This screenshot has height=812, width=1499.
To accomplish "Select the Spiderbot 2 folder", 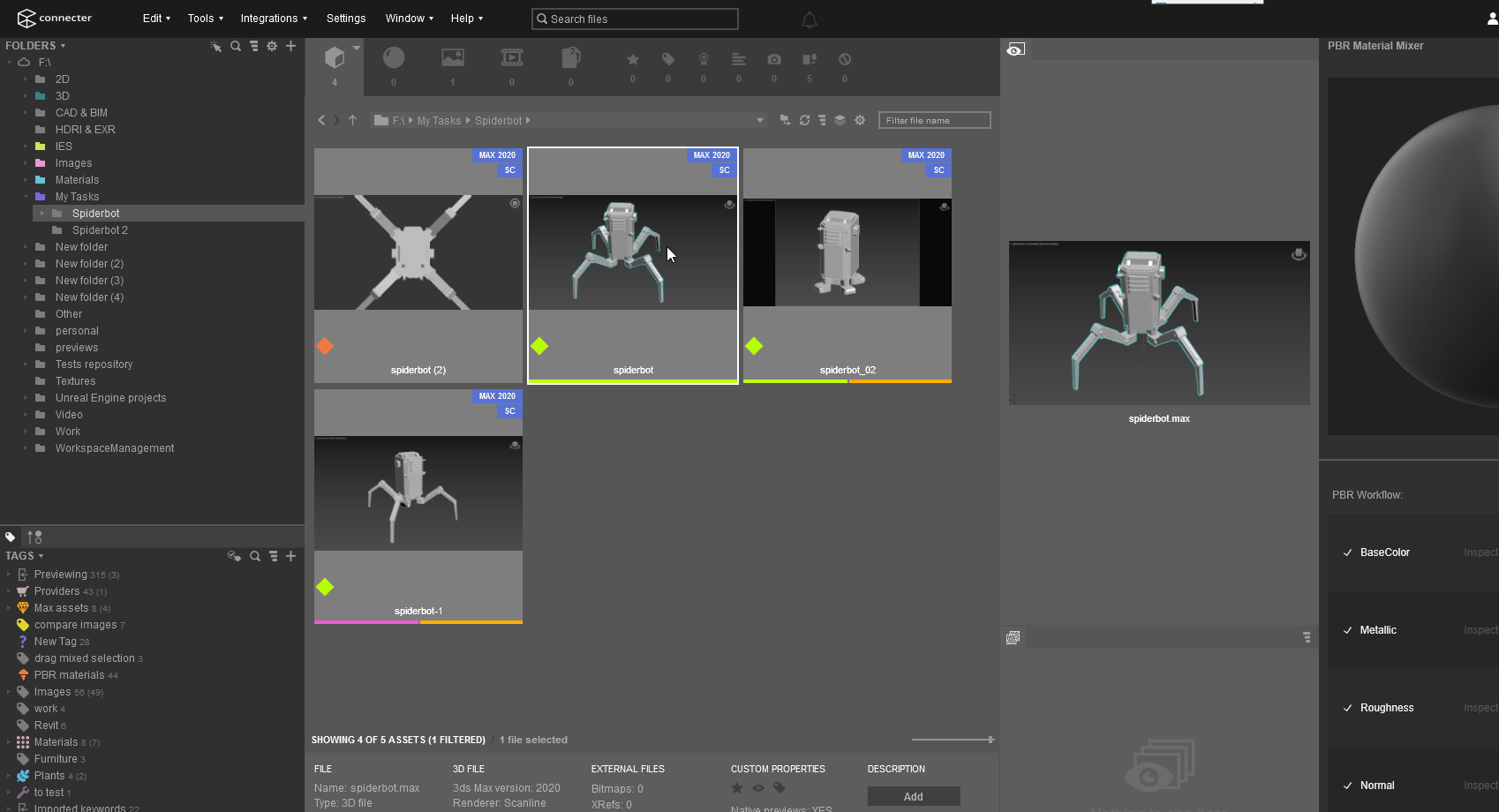I will [x=100, y=230].
